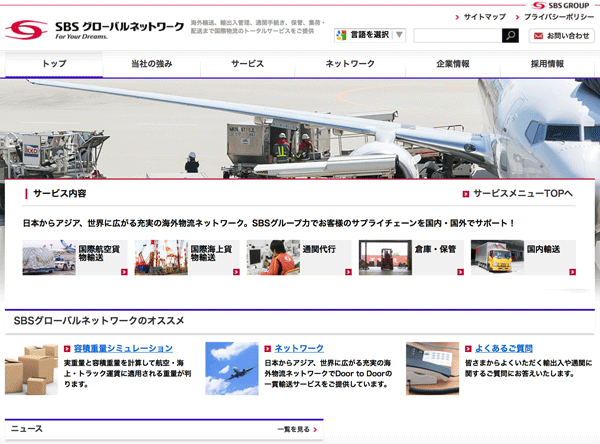This screenshot has height=444, width=600.
Task: Select the 当社の強み navigation tab
Action: click(151, 64)
